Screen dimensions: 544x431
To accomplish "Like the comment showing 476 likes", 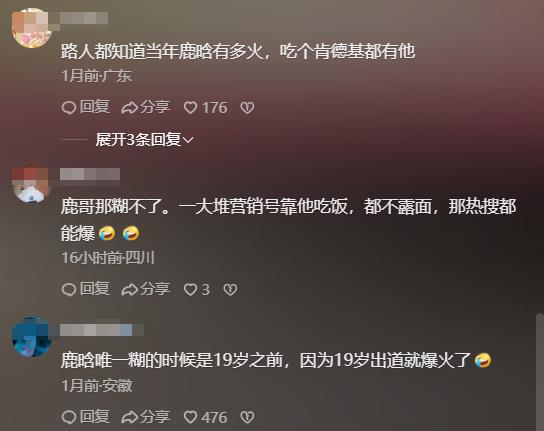I will [205, 417].
